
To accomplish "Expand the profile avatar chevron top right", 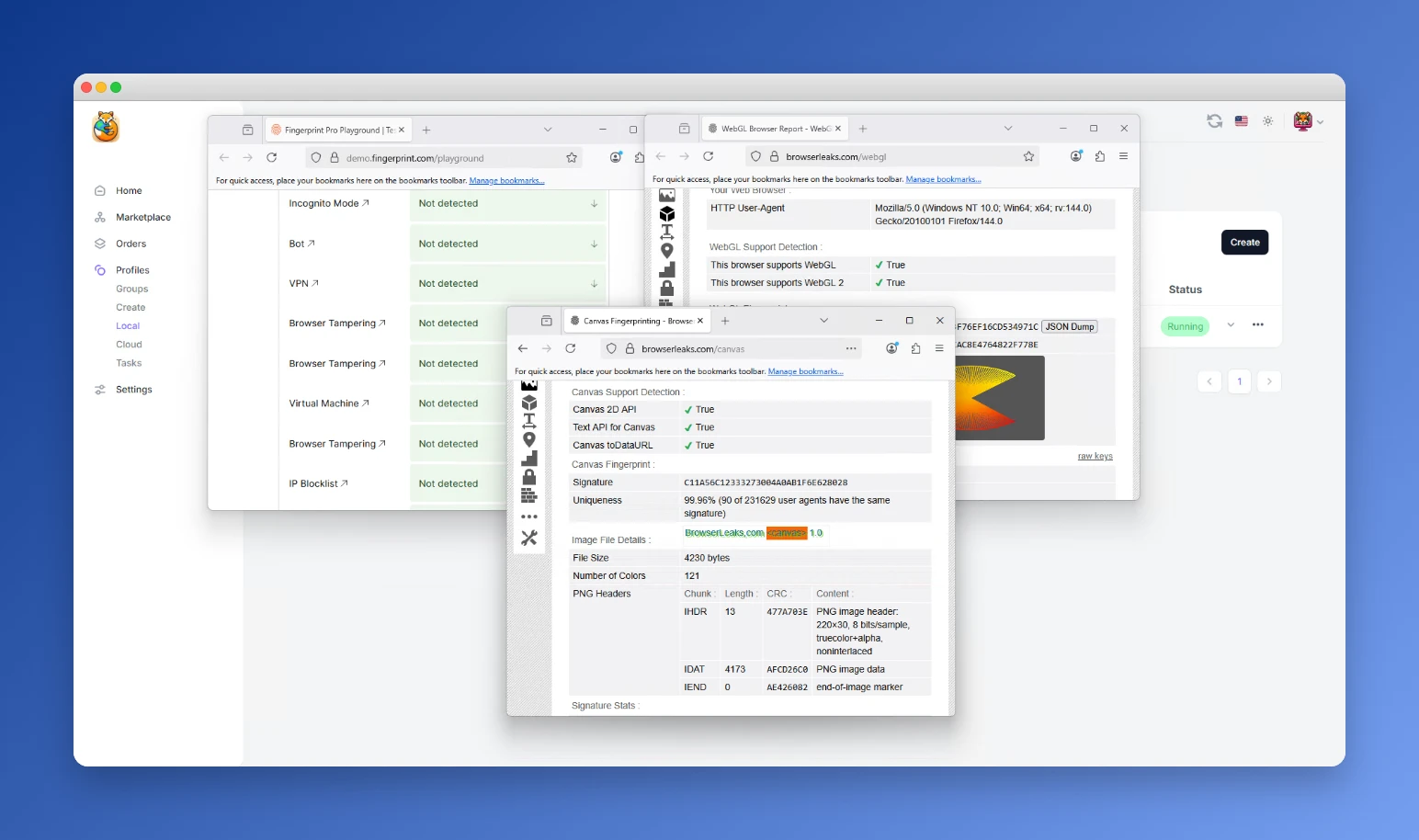I will tap(1321, 121).
